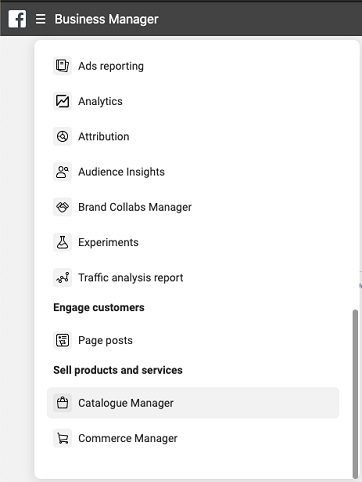This screenshot has height=482, width=362.
Task: Click the Attribution icon
Action: click(x=62, y=136)
